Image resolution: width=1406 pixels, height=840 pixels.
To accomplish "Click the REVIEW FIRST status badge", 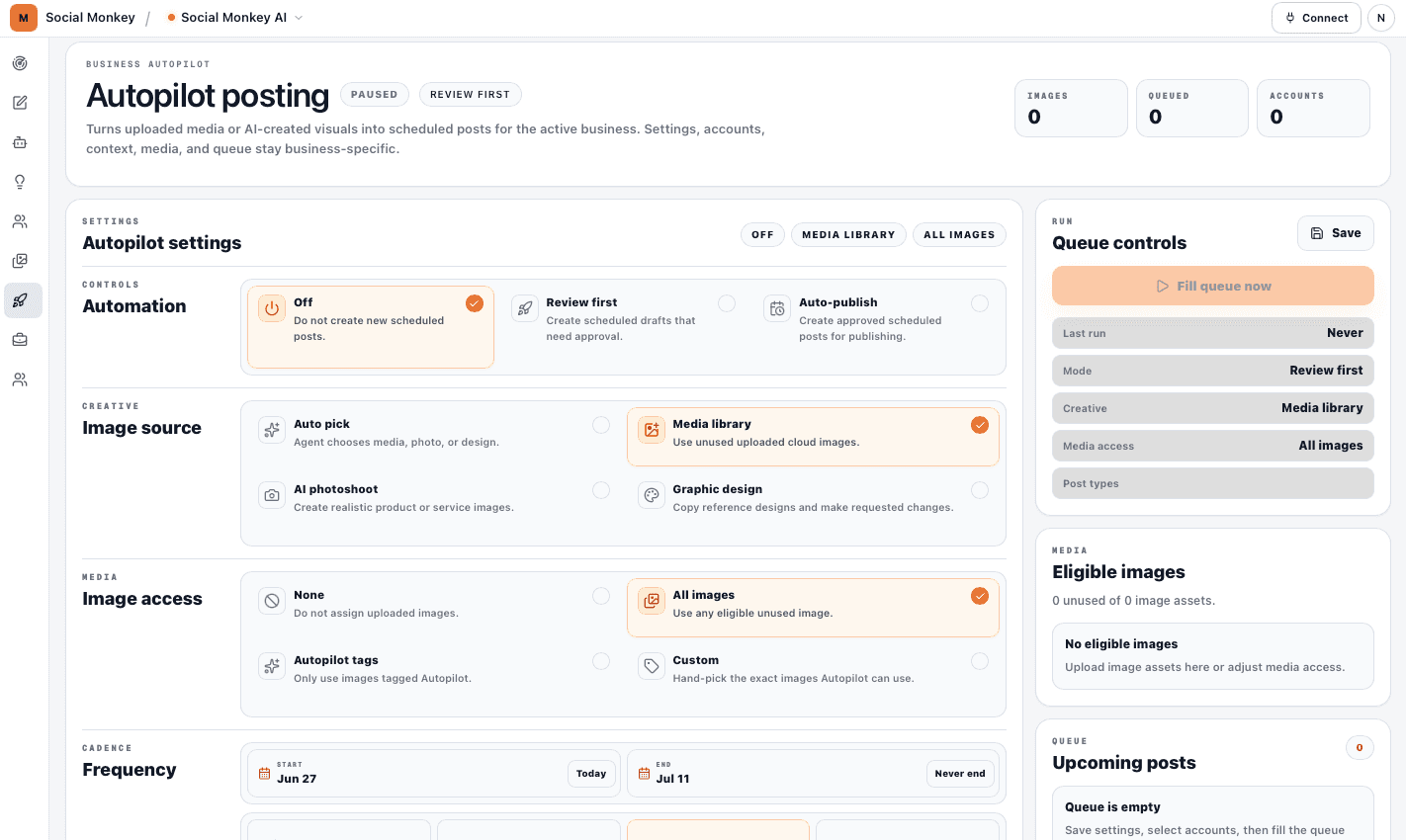I will [x=470, y=95].
